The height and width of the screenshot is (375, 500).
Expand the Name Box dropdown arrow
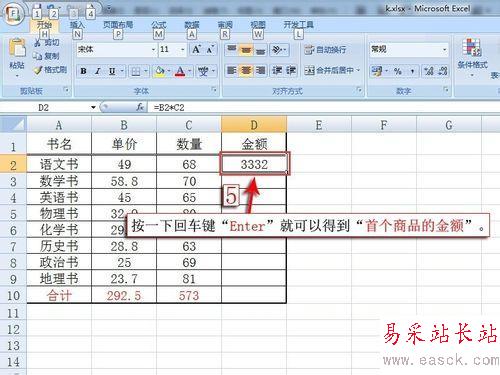93,107
